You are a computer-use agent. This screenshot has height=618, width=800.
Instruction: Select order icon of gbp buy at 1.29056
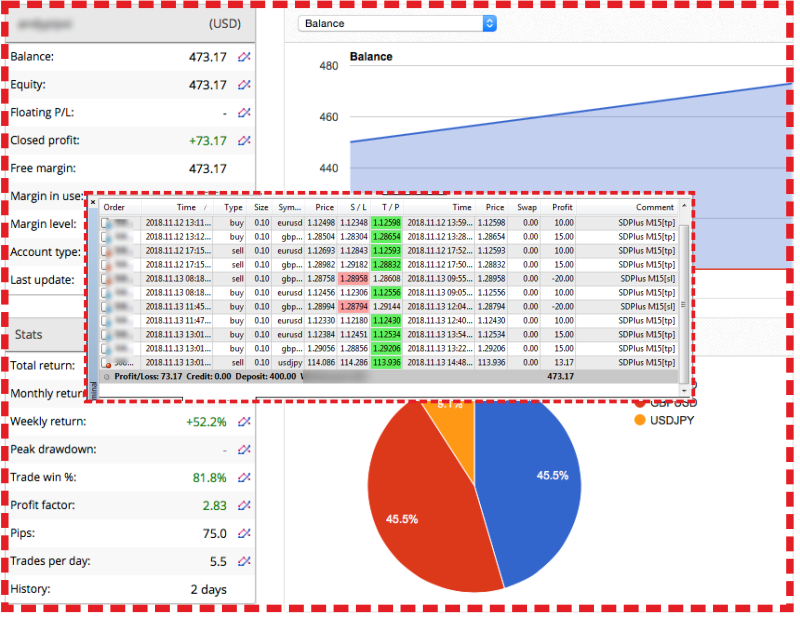[x=106, y=349]
